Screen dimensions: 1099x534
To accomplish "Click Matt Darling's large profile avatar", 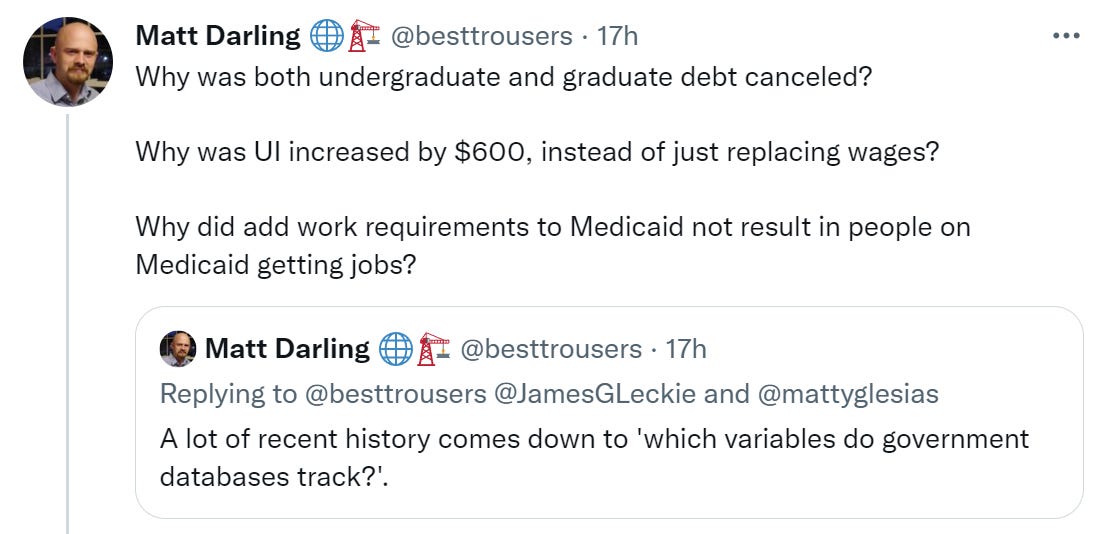I will pos(68,62).
